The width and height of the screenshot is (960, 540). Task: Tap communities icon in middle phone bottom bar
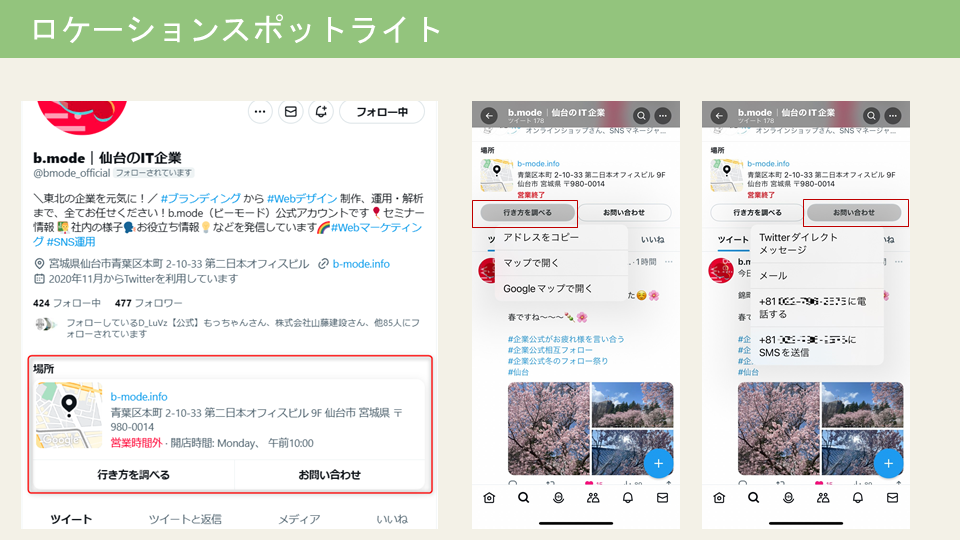coord(593,498)
